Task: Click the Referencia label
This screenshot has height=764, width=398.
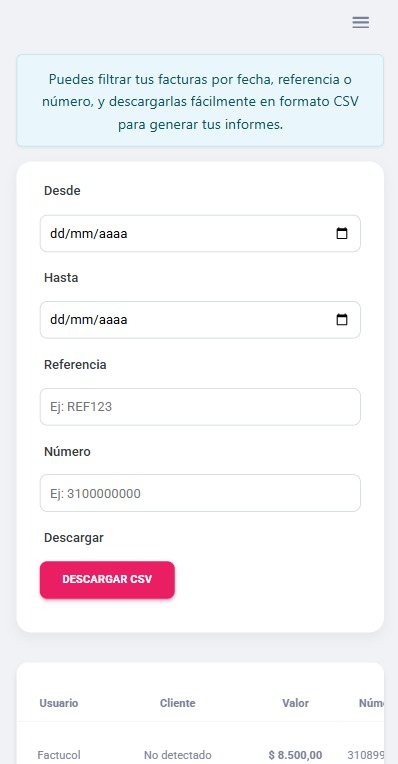Action: coord(75,364)
